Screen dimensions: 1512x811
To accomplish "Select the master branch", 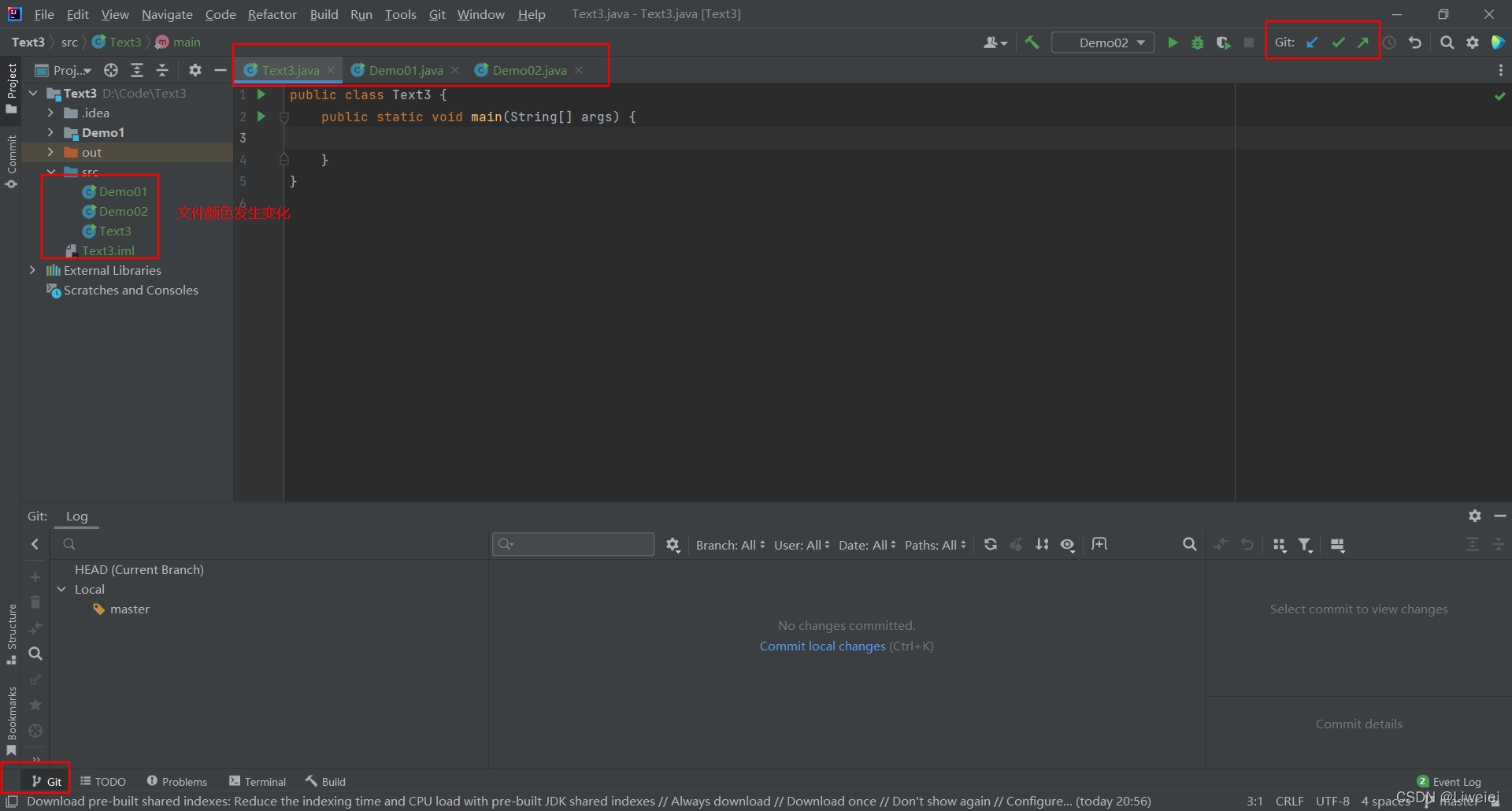I will coord(130,609).
